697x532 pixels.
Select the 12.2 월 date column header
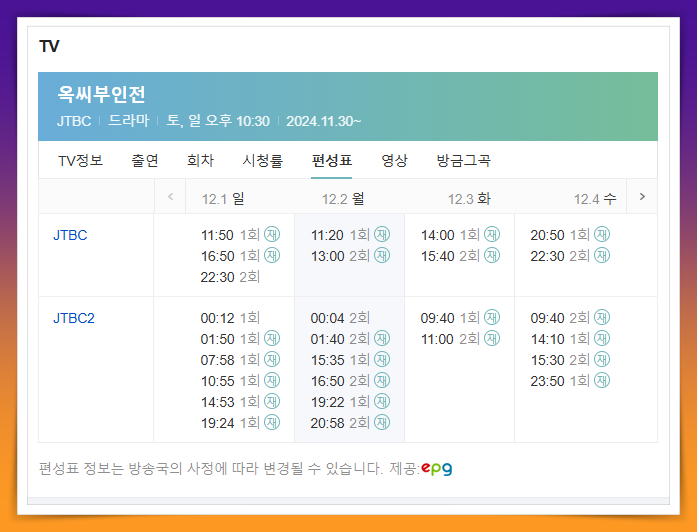pyautogui.click(x=343, y=199)
